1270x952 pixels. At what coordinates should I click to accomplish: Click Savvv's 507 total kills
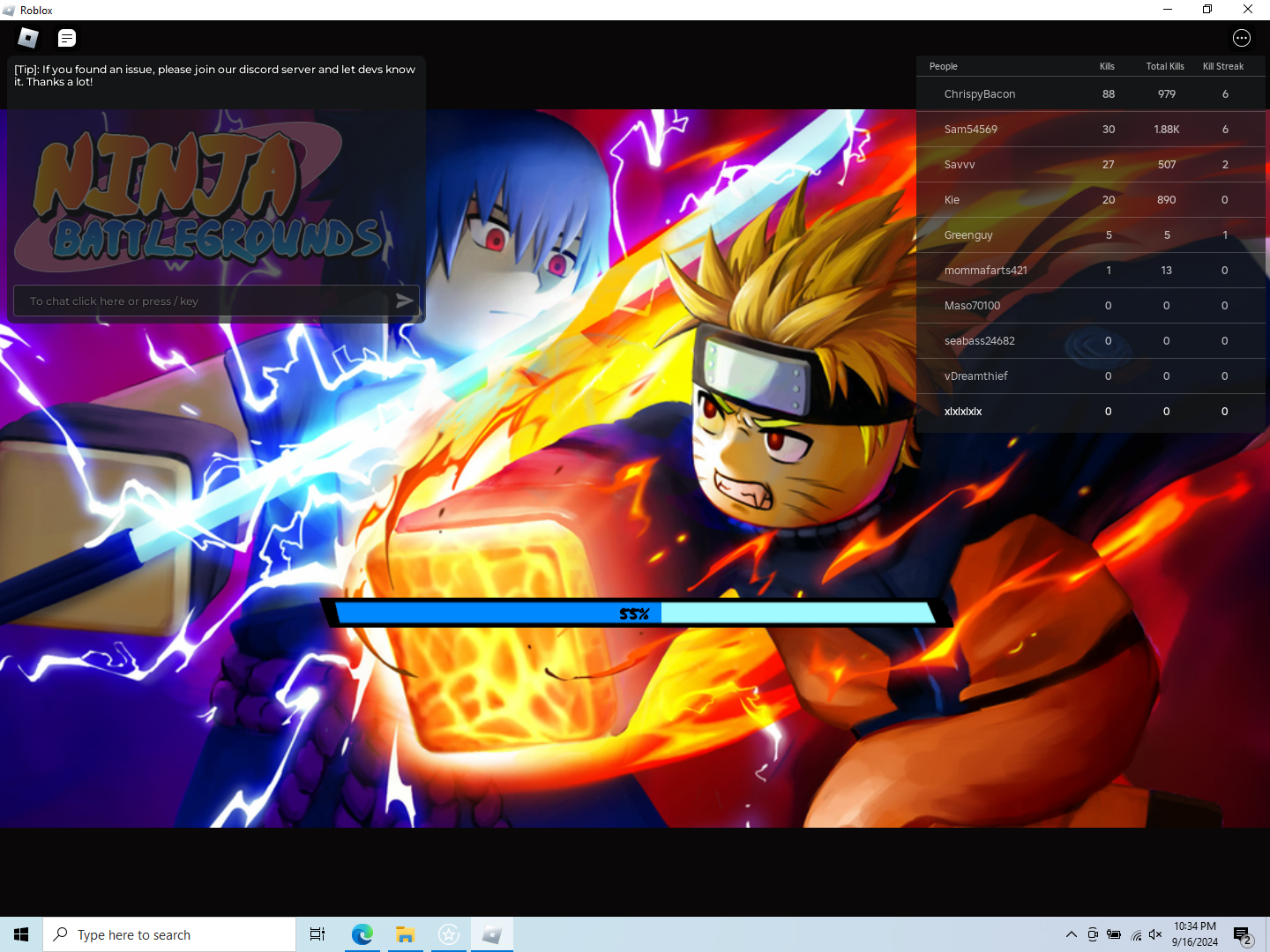[x=1167, y=164]
